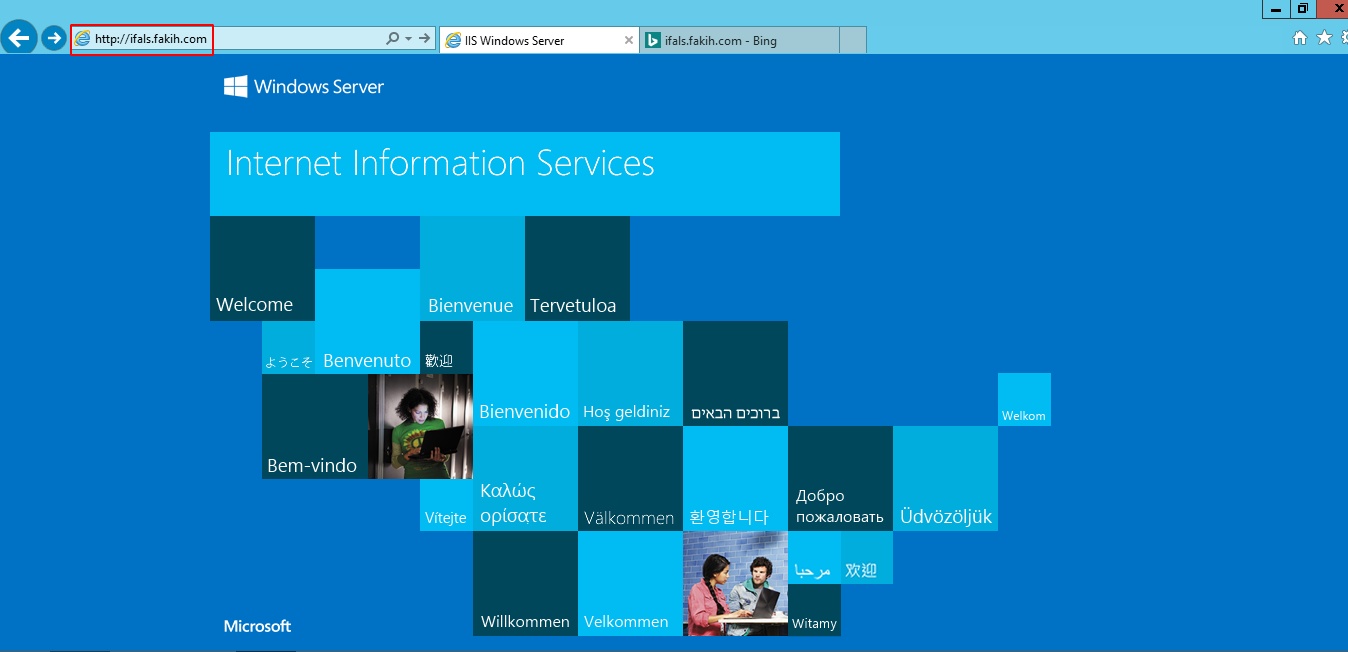Click the Hebrew ברוכים הבאים tile

tap(735, 373)
